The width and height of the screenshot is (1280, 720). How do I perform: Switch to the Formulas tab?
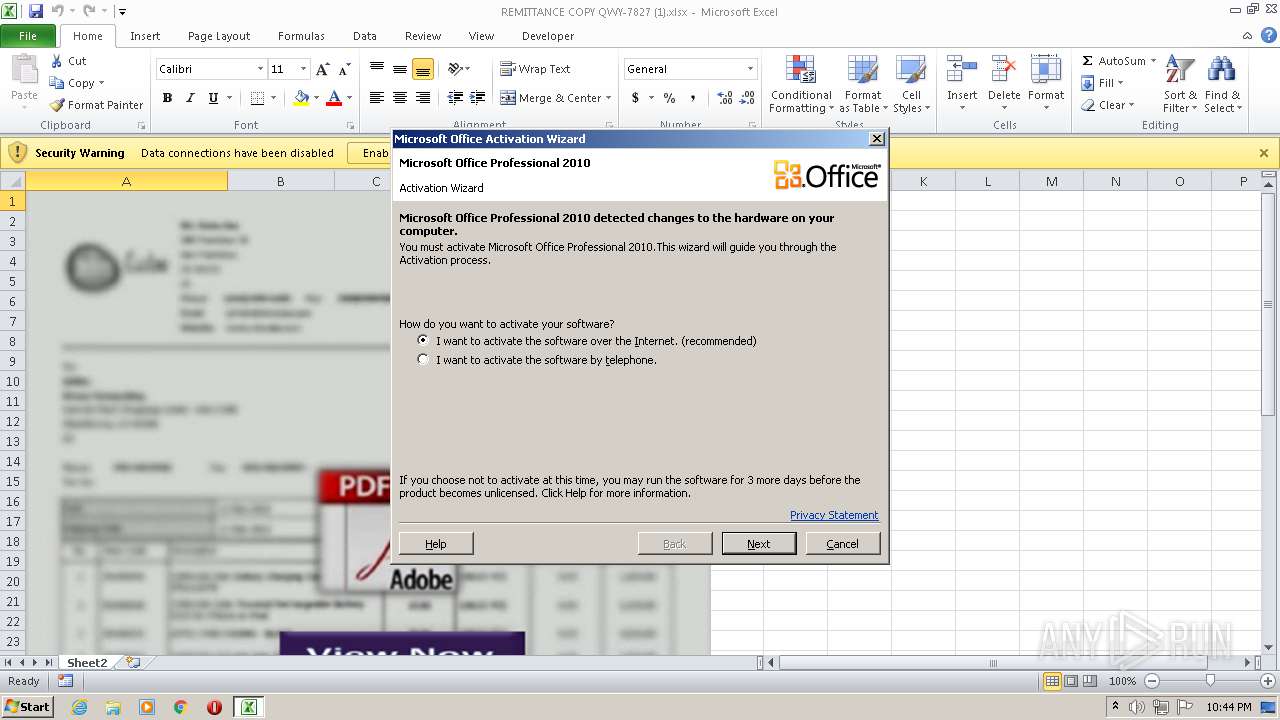point(301,36)
